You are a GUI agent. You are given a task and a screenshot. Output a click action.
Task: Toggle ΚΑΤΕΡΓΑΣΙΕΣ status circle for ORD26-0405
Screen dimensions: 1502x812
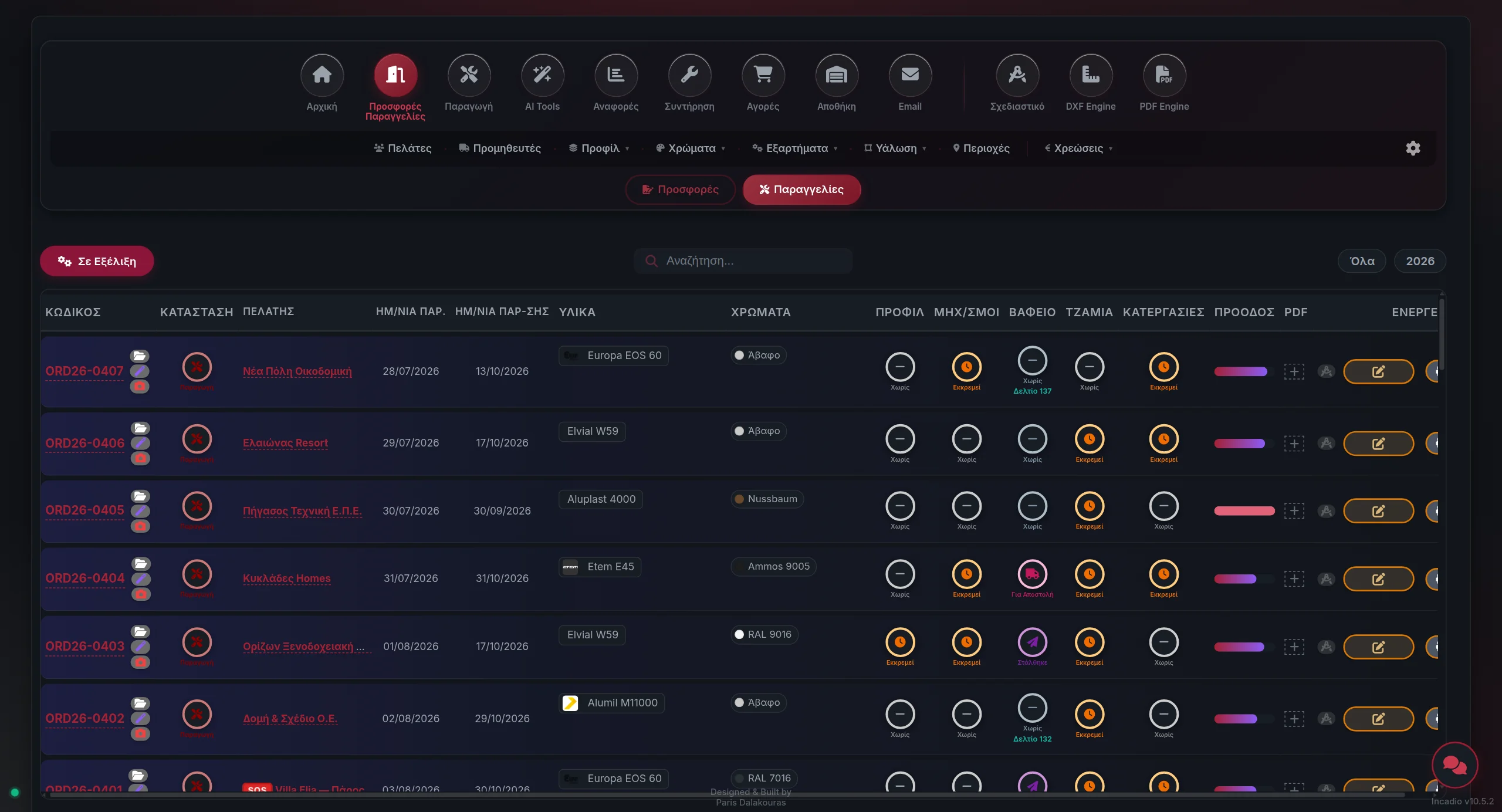[1163, 506]
